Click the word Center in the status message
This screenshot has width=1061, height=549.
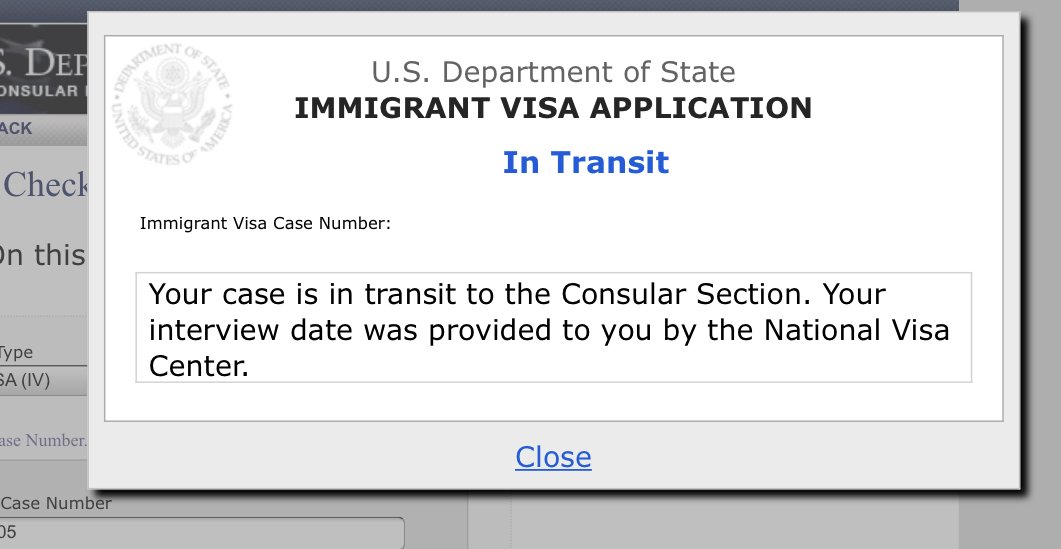pos(198,366)
